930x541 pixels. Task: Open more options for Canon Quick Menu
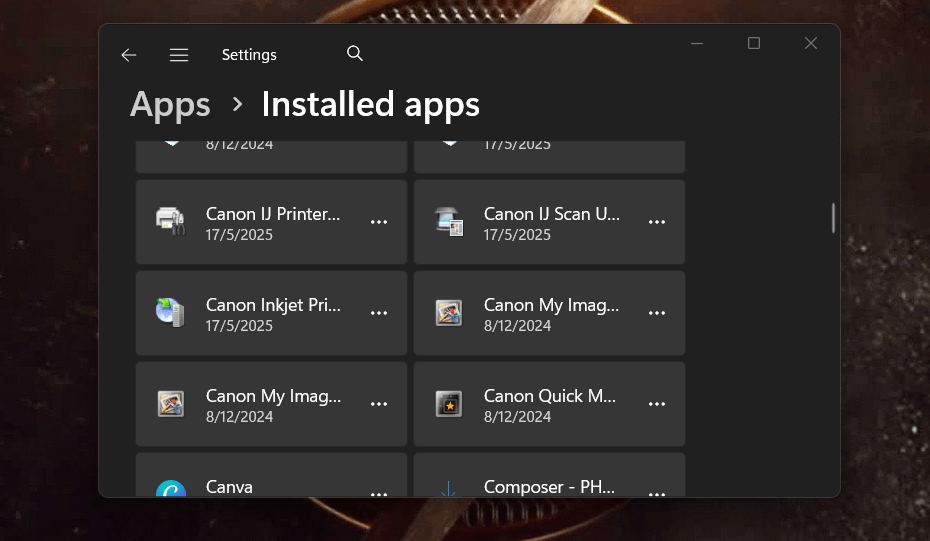(x=657, y=404)
